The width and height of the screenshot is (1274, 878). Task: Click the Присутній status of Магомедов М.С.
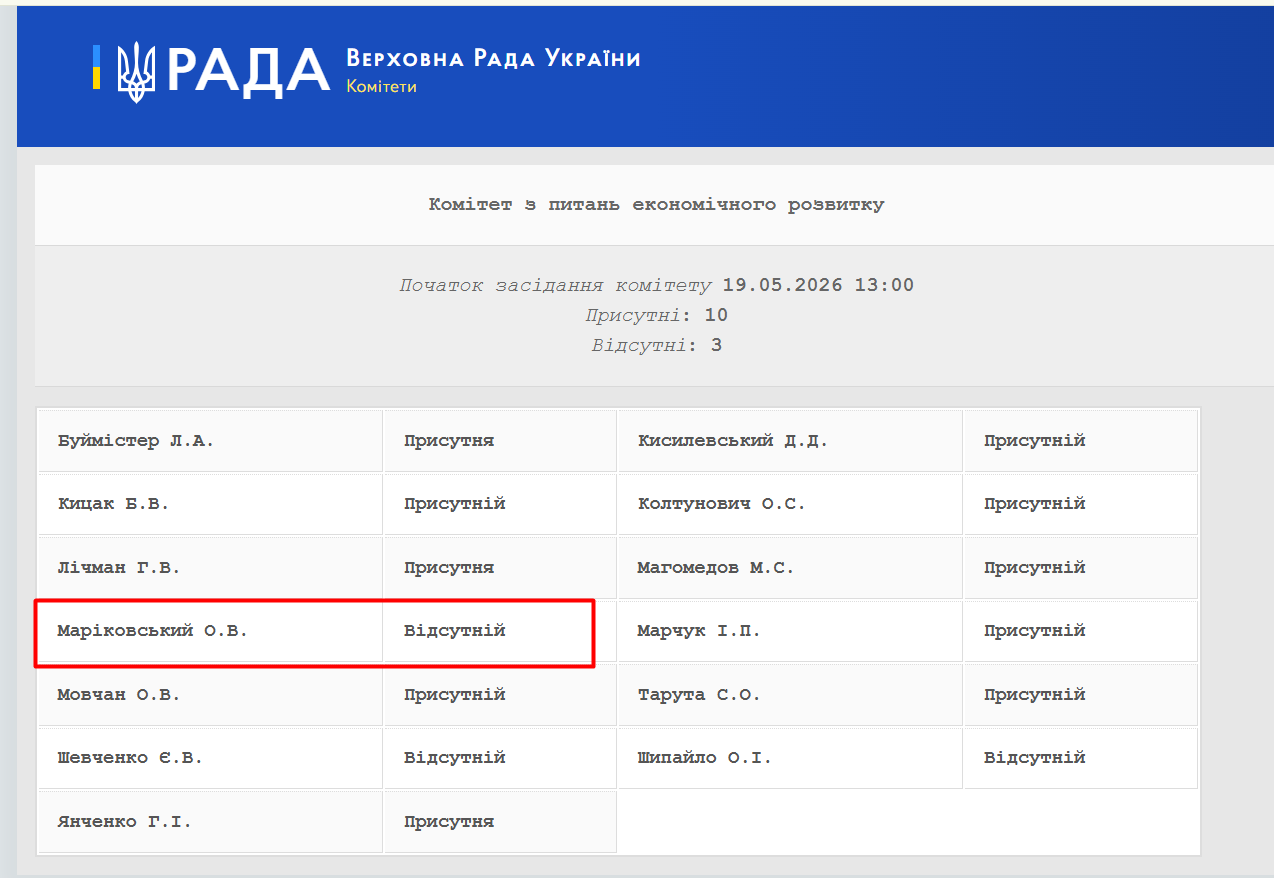(1034, 568)
